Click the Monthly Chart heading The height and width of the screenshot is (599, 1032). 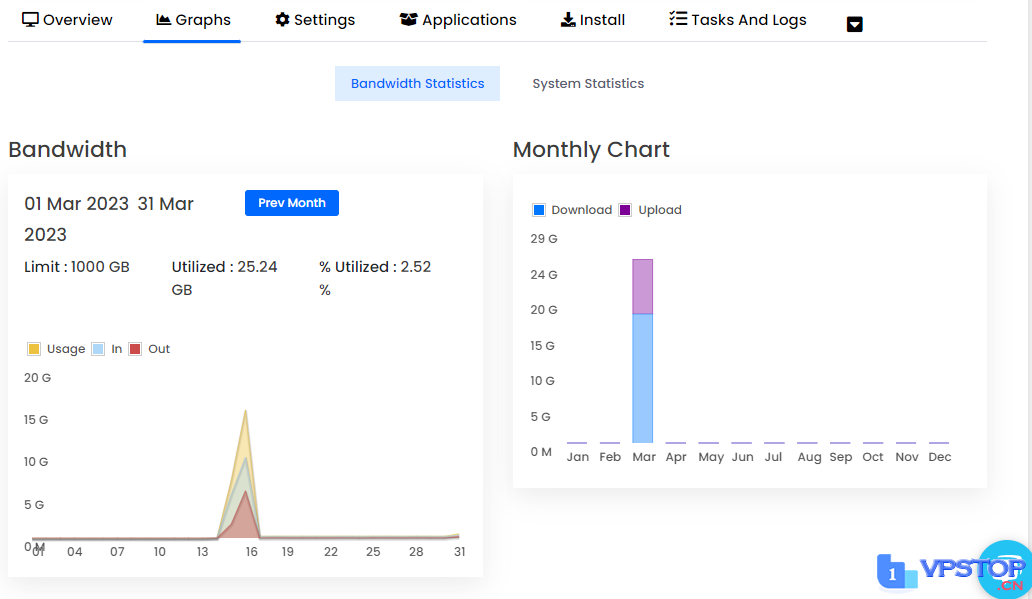(591, 149)
